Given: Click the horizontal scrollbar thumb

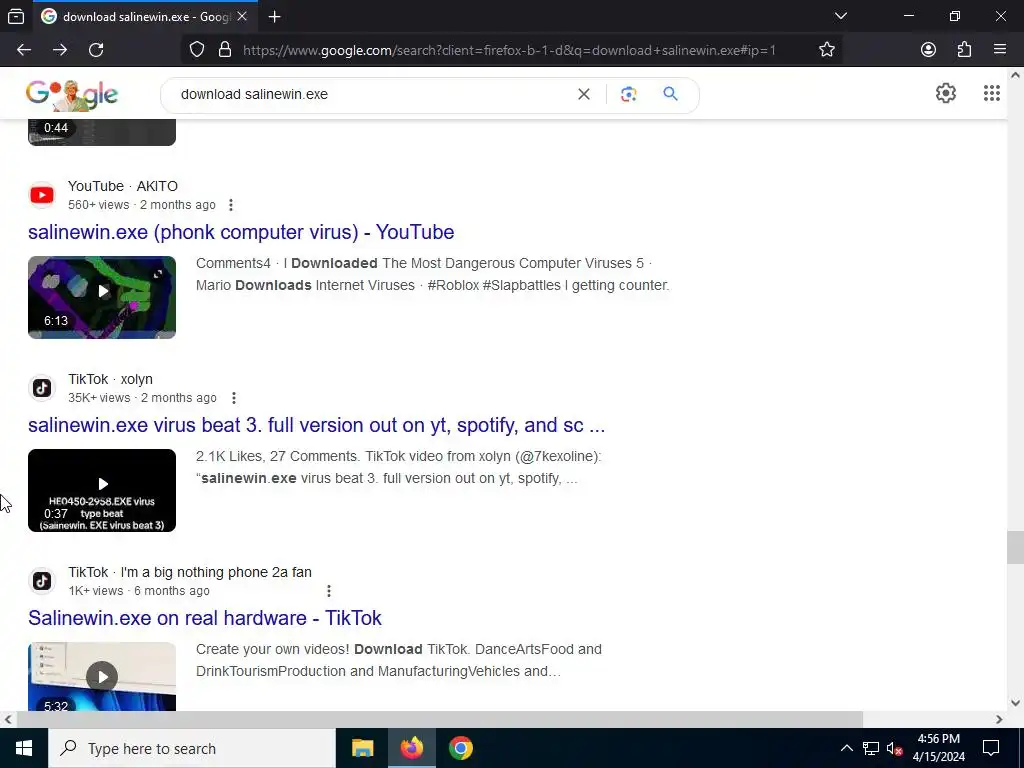Looking at the screenshot, I should [440, 720].
